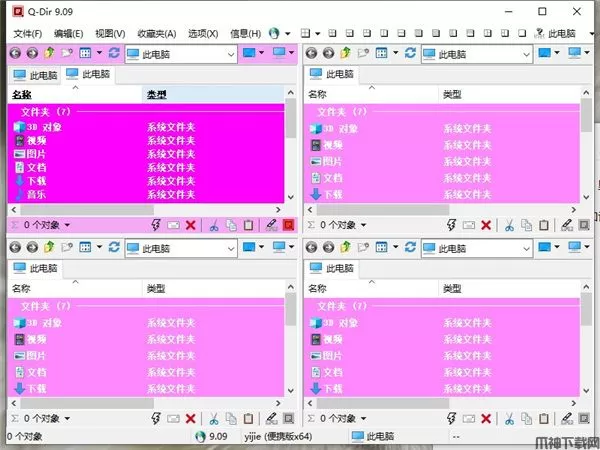The width and height of the screenshot is (600, 450).
Task: Go back in the bottom-right pane
Action: coord(311,247)
